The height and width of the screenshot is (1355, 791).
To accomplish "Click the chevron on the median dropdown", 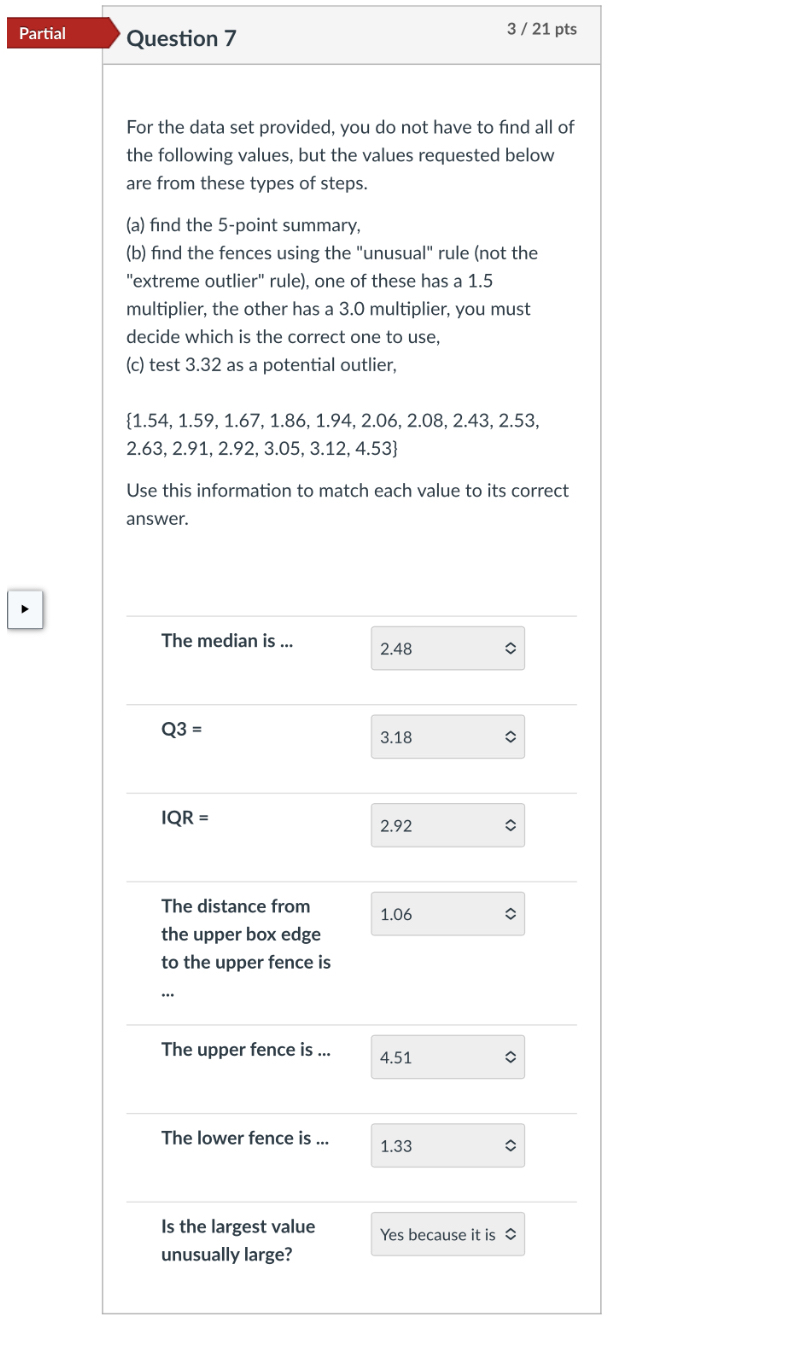I will tap(510, 648).
